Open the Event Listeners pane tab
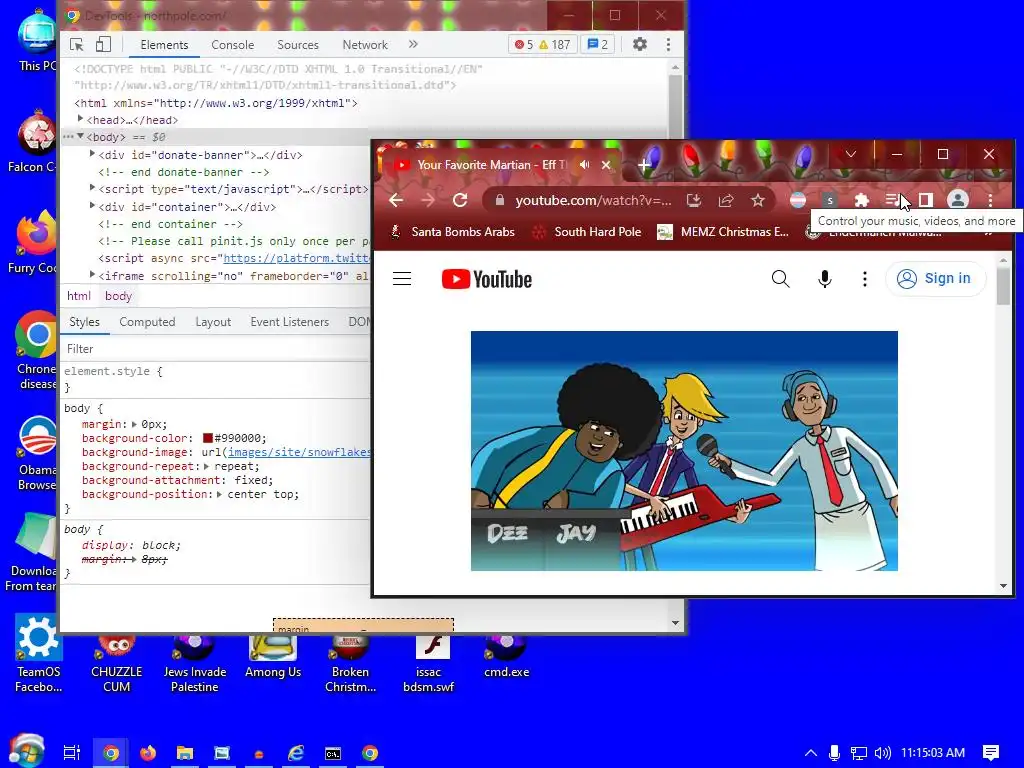Screen dimensions: 1024x768 [289, 322]
